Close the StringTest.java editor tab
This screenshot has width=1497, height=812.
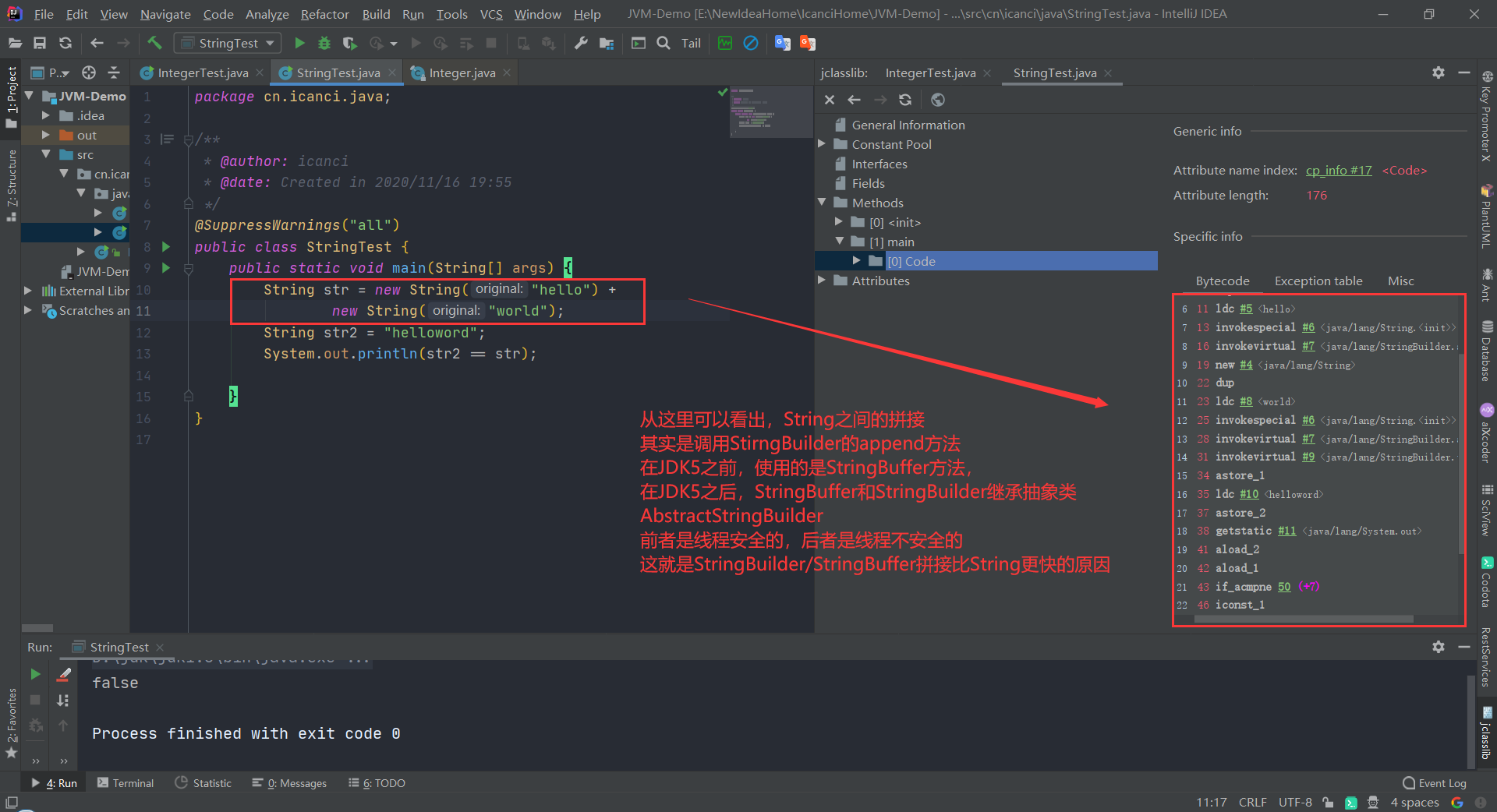392,72
